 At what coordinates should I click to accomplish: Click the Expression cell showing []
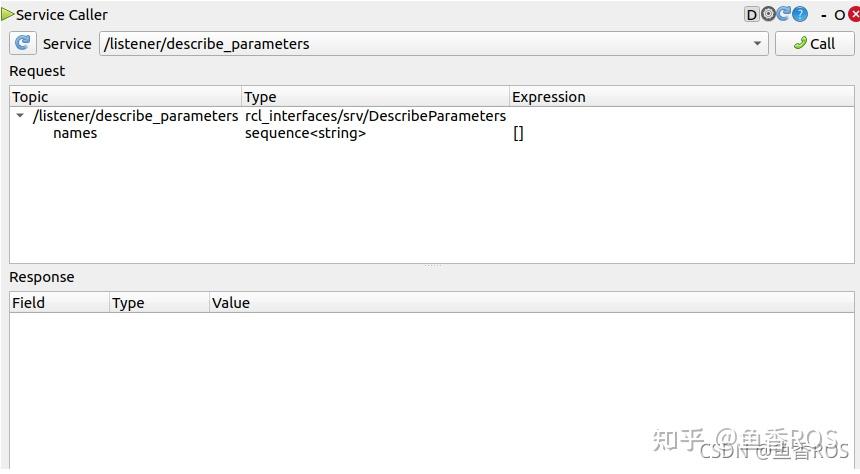(x=518, y=133)
